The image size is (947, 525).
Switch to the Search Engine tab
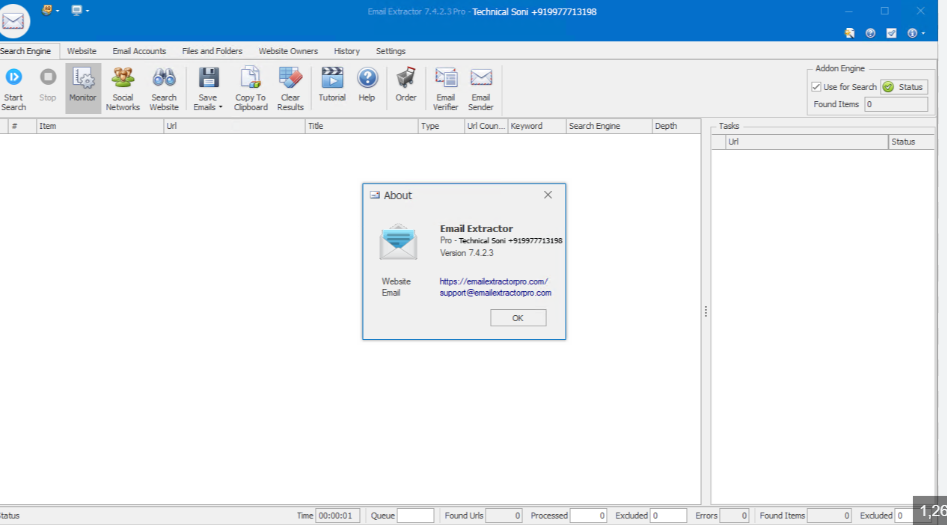[x=25, y=51]
